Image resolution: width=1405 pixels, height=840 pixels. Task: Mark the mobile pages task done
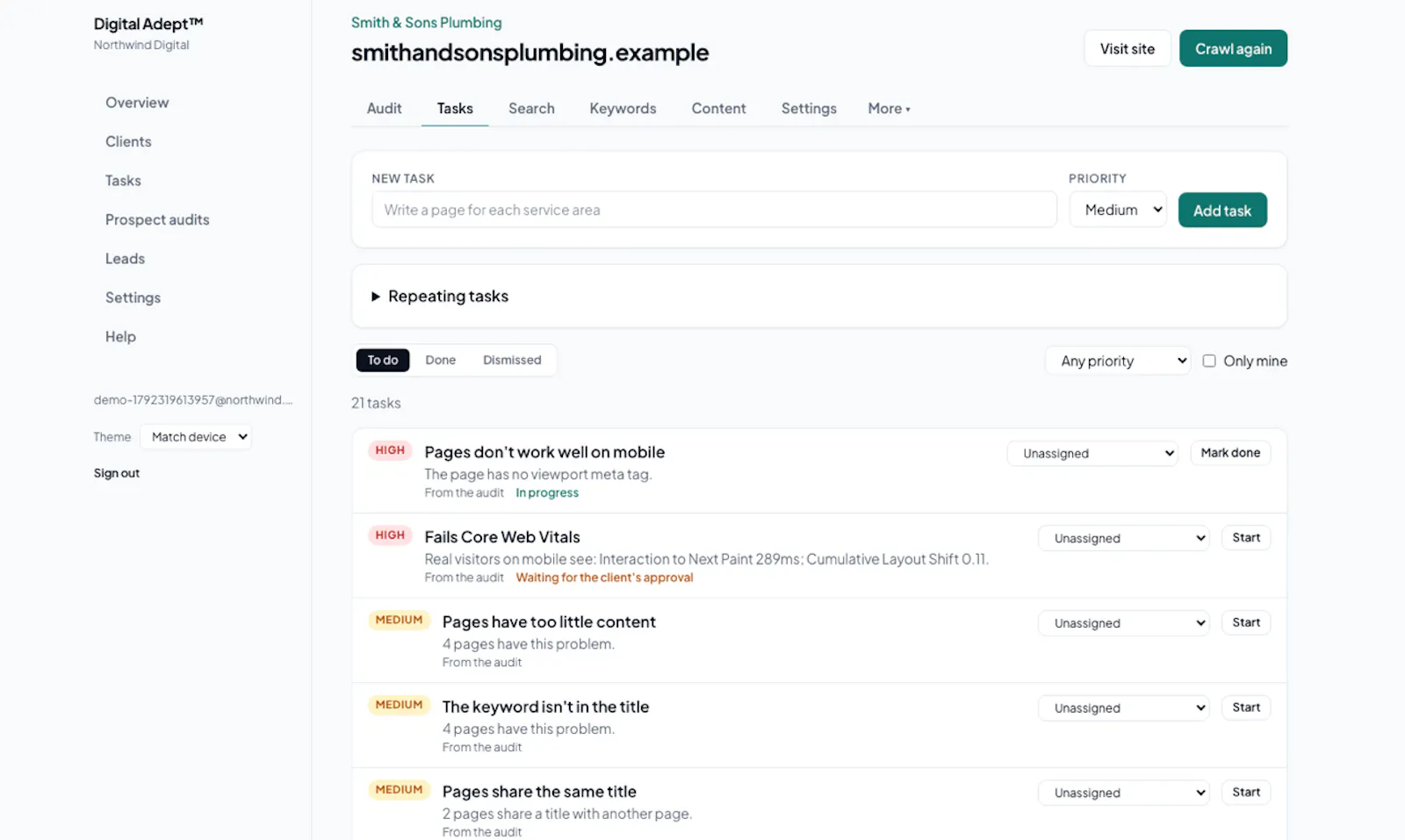(x=1230, y=453)
